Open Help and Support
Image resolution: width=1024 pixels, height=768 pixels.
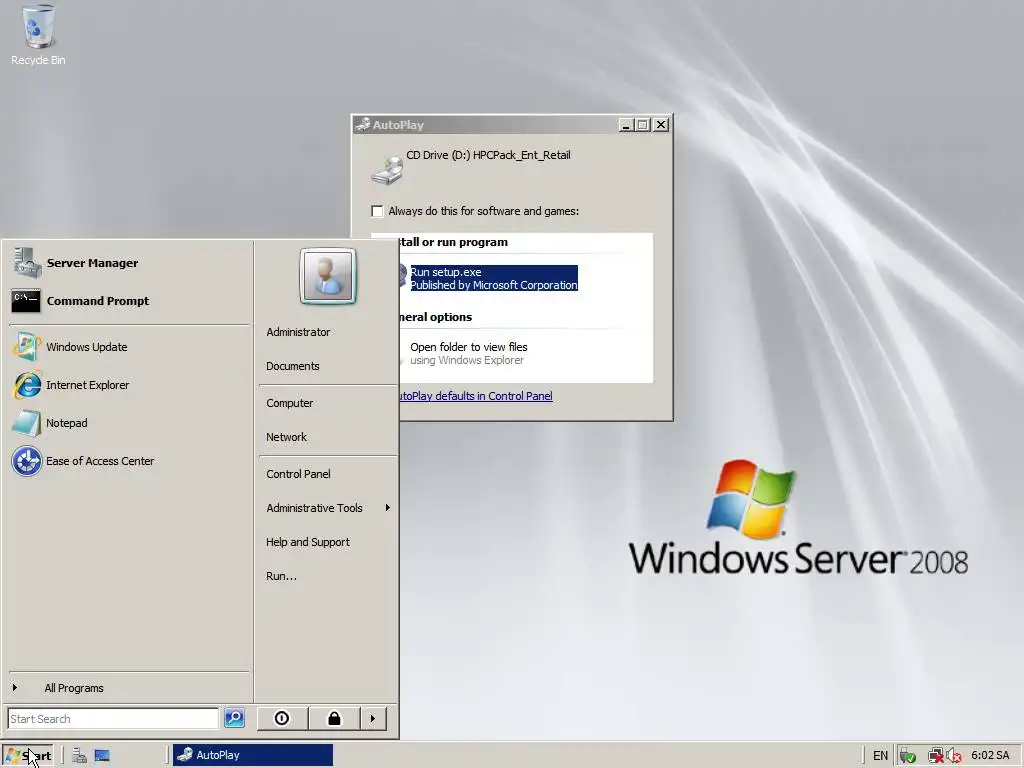(308, 542)
